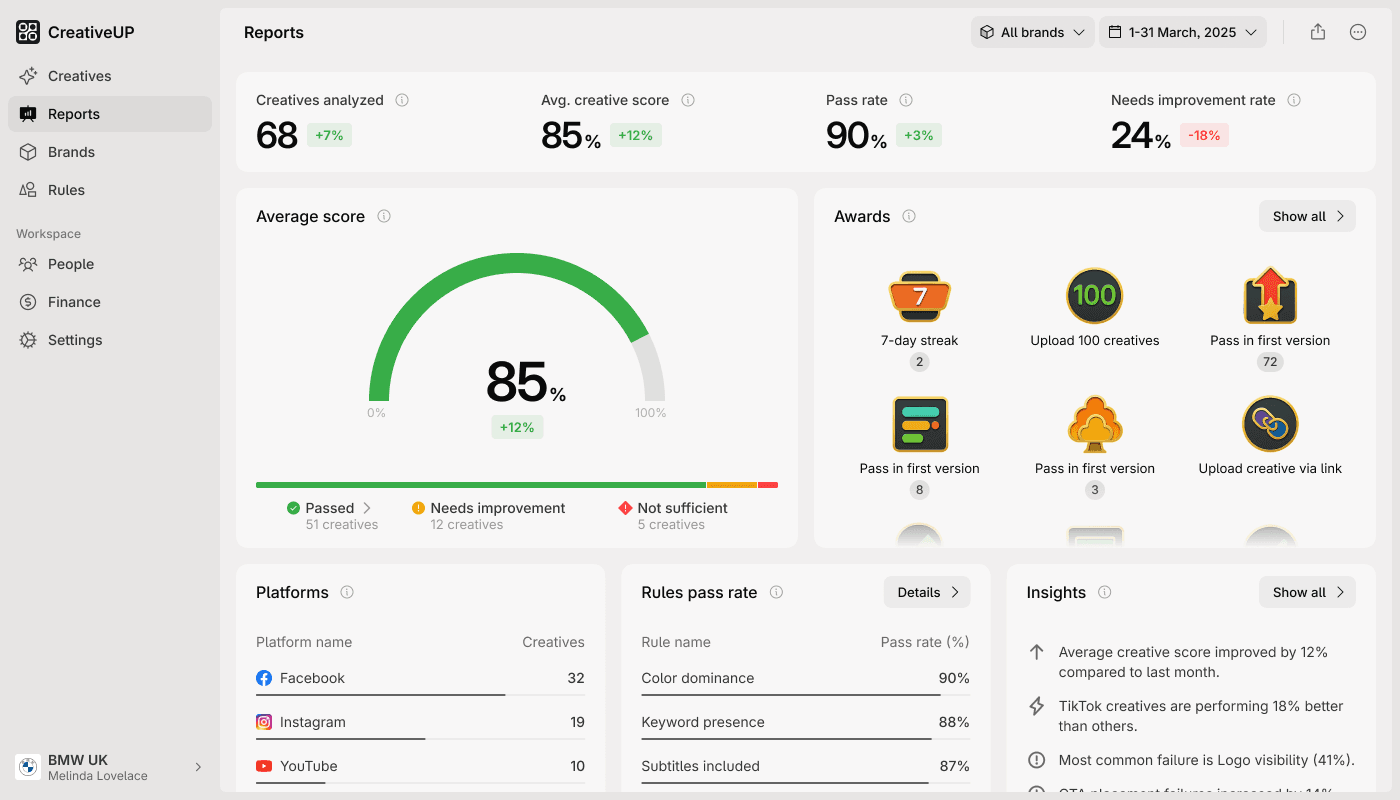Viewport: 1400px width, 800px height.
Task: Open the All brands dropdown
Action: [1032, 31]
